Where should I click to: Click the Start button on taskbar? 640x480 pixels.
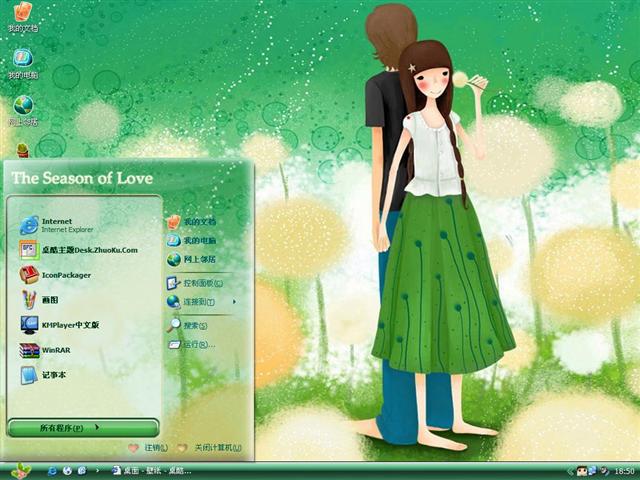20,471
